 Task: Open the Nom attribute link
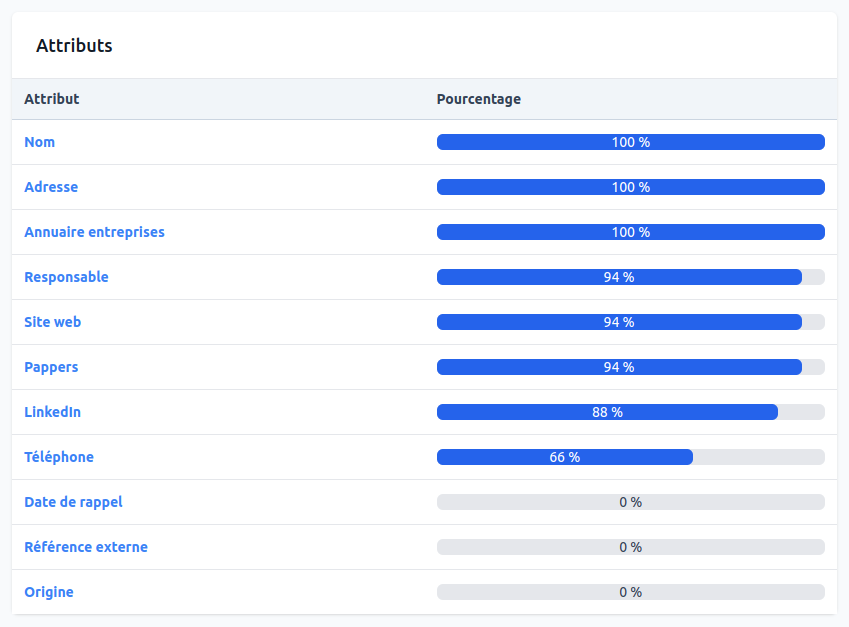point(39,142)
